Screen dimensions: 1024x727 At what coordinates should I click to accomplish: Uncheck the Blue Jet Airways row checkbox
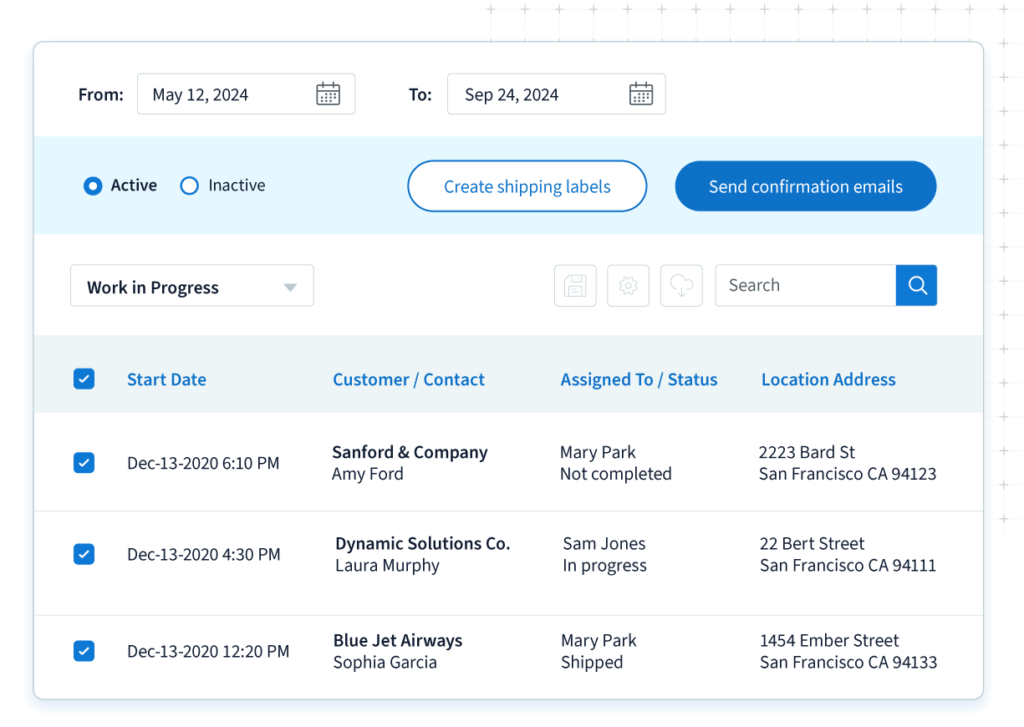tap(84, 651)
